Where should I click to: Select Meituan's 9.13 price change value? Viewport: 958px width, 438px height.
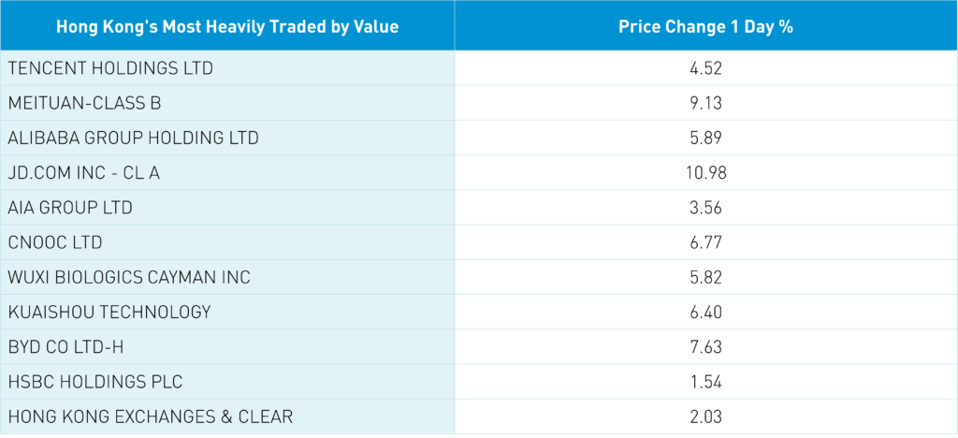click(x=705, y=103)
